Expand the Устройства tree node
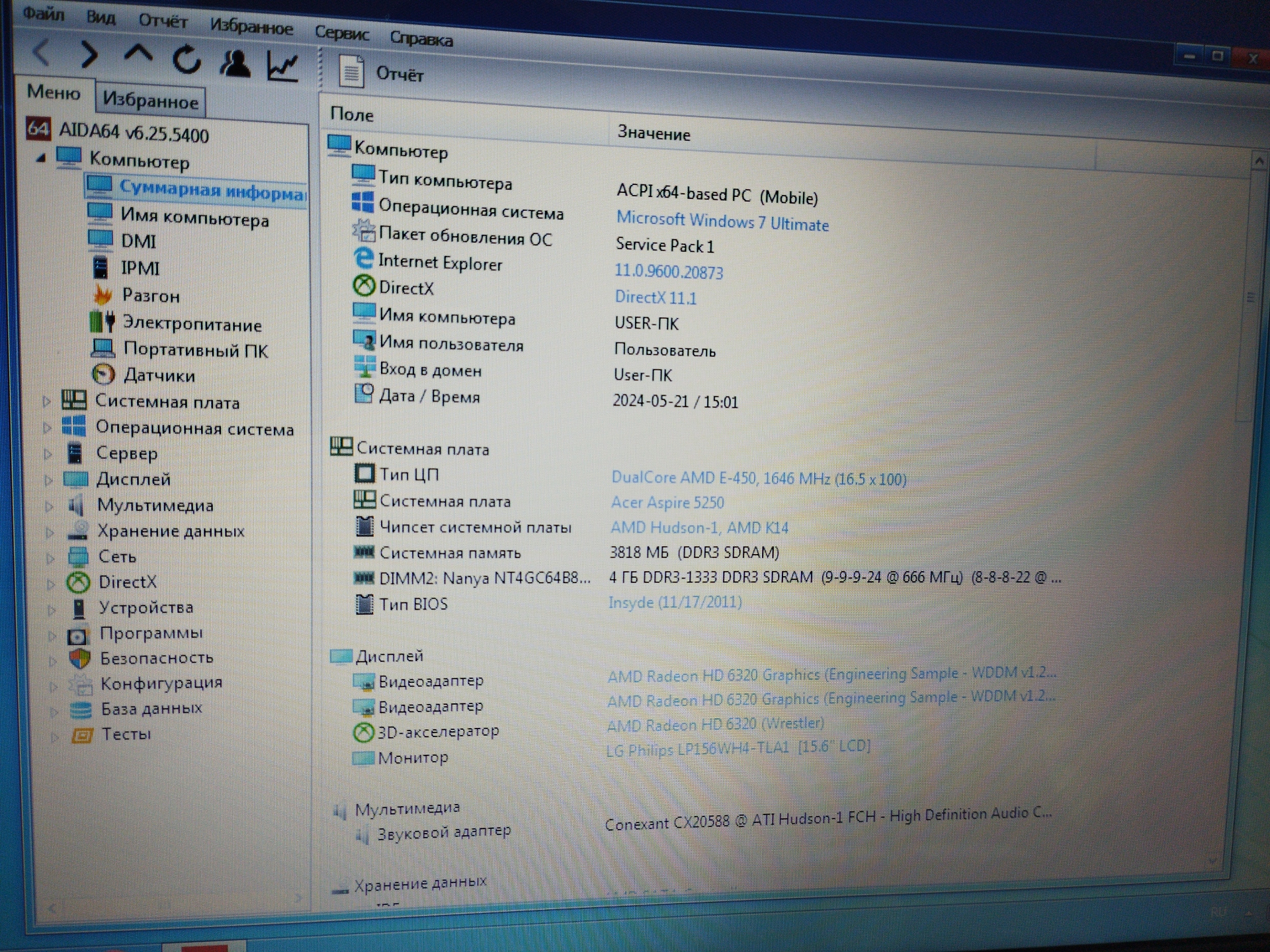 [52, 609]
